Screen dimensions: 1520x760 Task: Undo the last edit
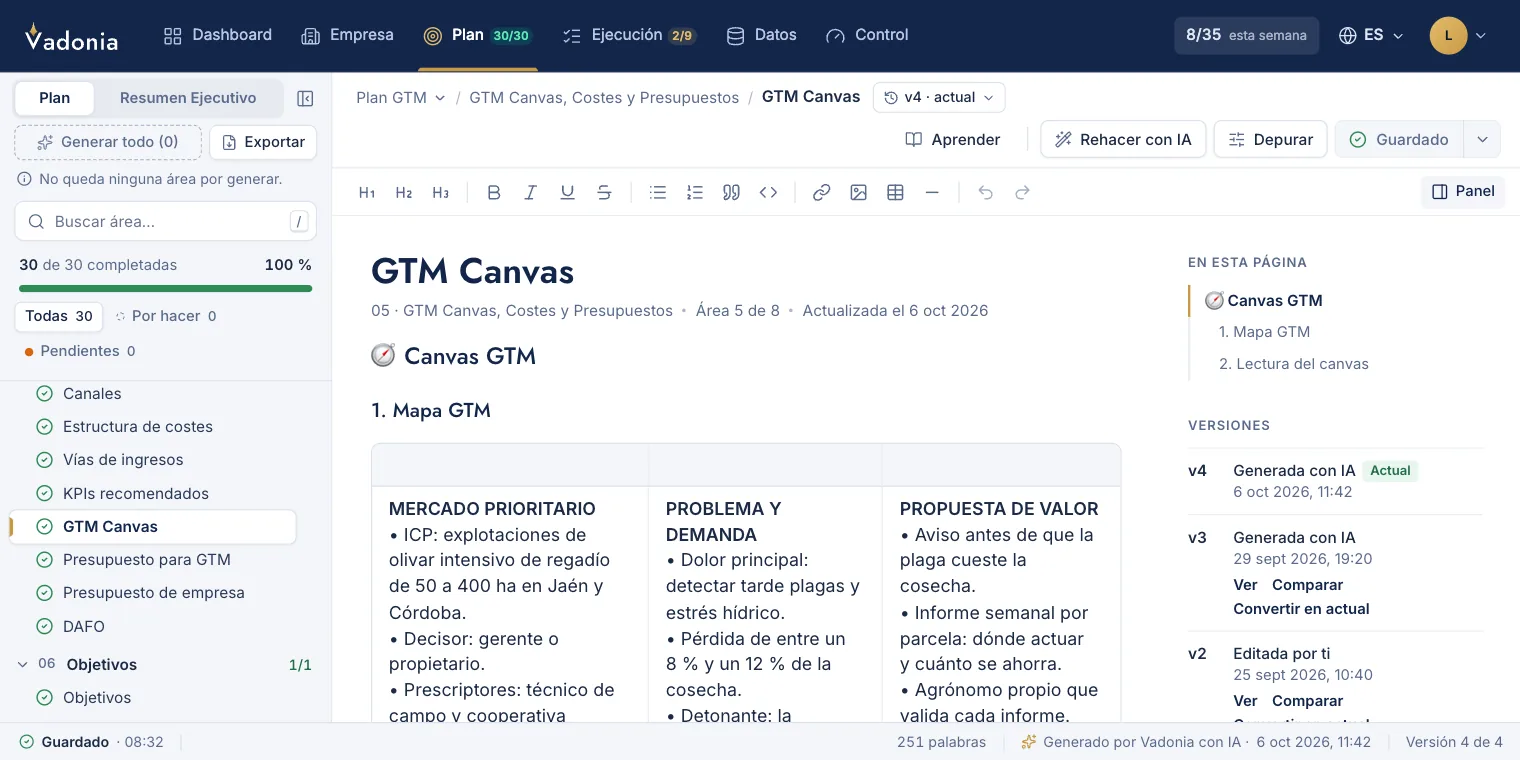986,193
